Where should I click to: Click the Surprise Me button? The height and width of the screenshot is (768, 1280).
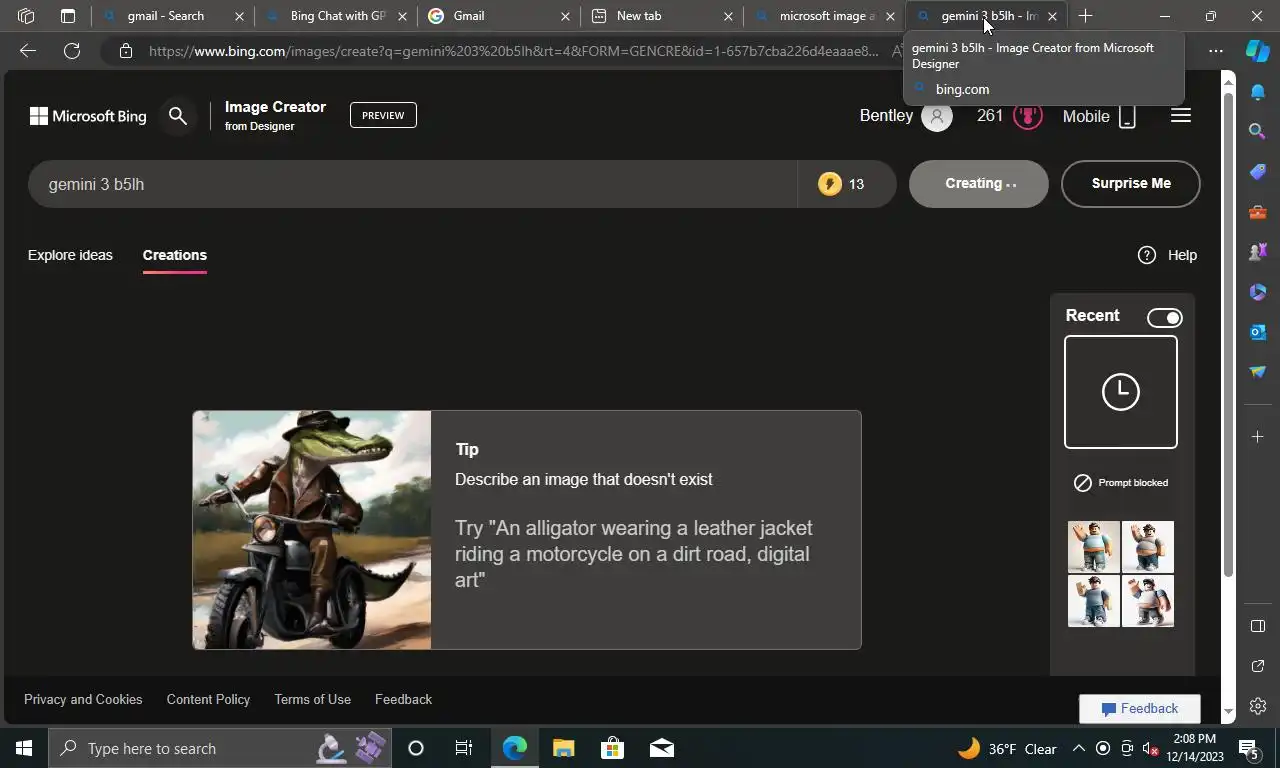click(1131, 184)
